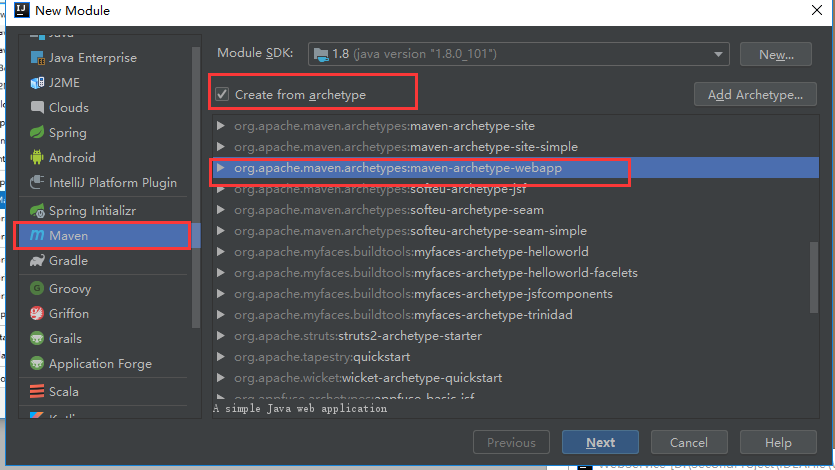The image size is (835, 470).
Task: Click the archetype list vertical scrollbar
Action: (x=814, y=277)
